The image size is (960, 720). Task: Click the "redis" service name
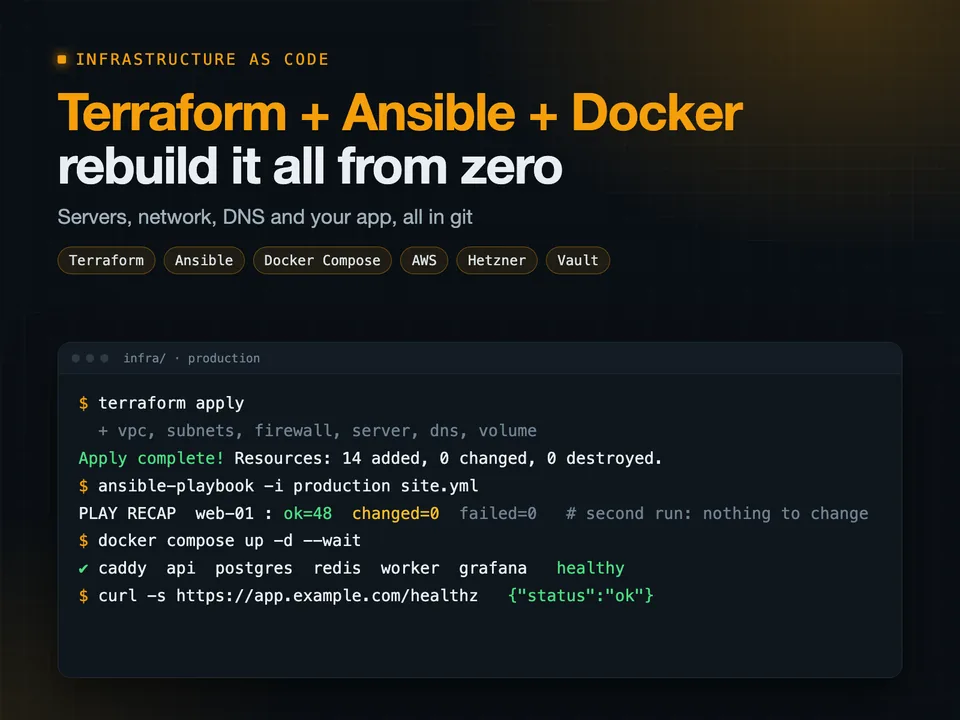(x=337, y=568)
